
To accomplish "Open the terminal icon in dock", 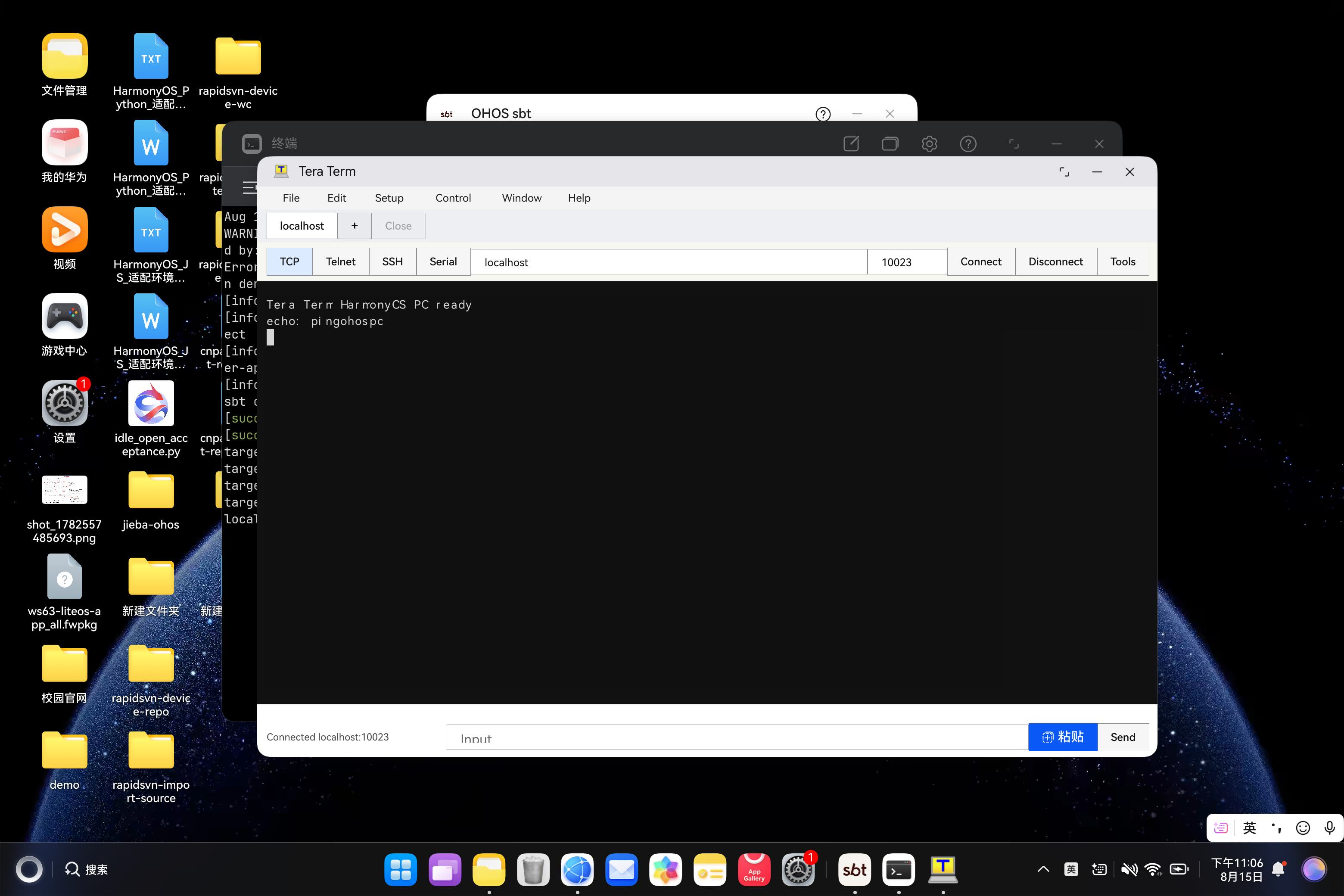I will pyautogui.click(x=899, y=870).
